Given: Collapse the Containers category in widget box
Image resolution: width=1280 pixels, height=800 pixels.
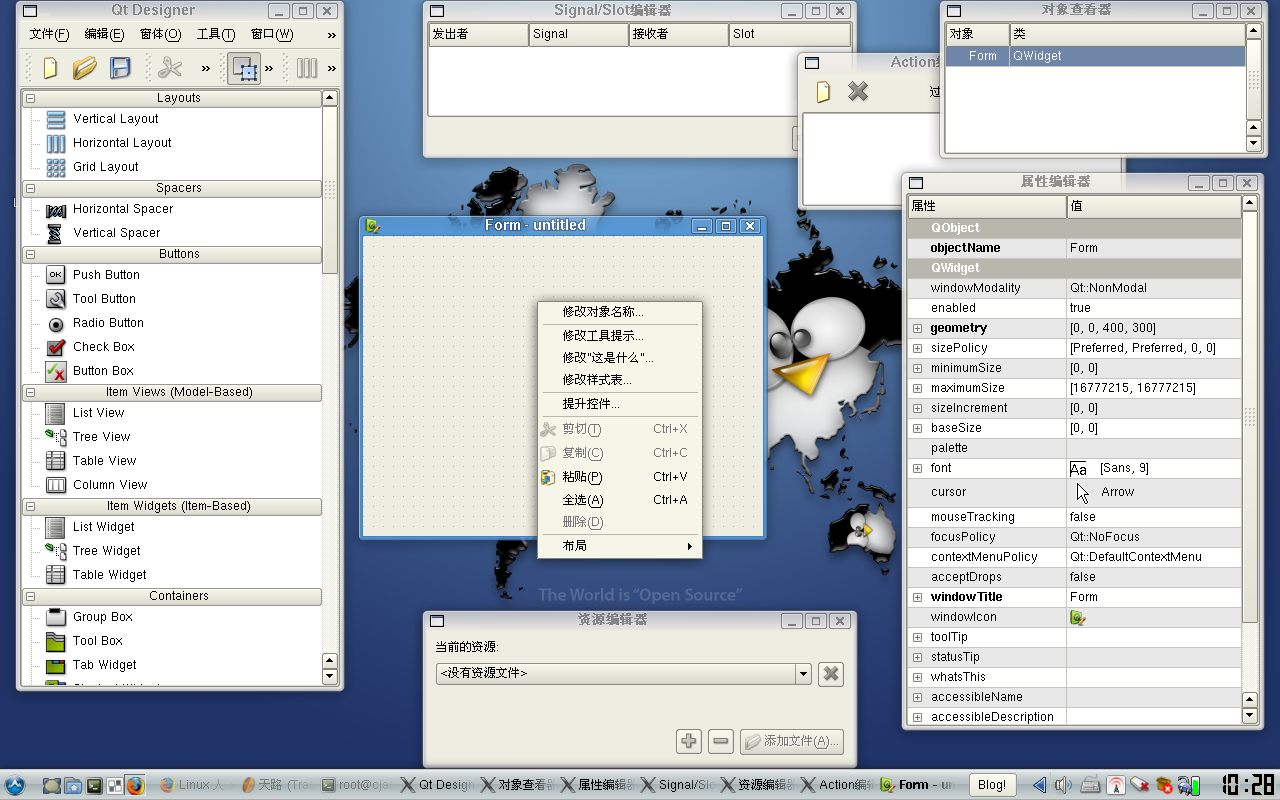Looking at the screenshot, I should (x=30, y=596).
